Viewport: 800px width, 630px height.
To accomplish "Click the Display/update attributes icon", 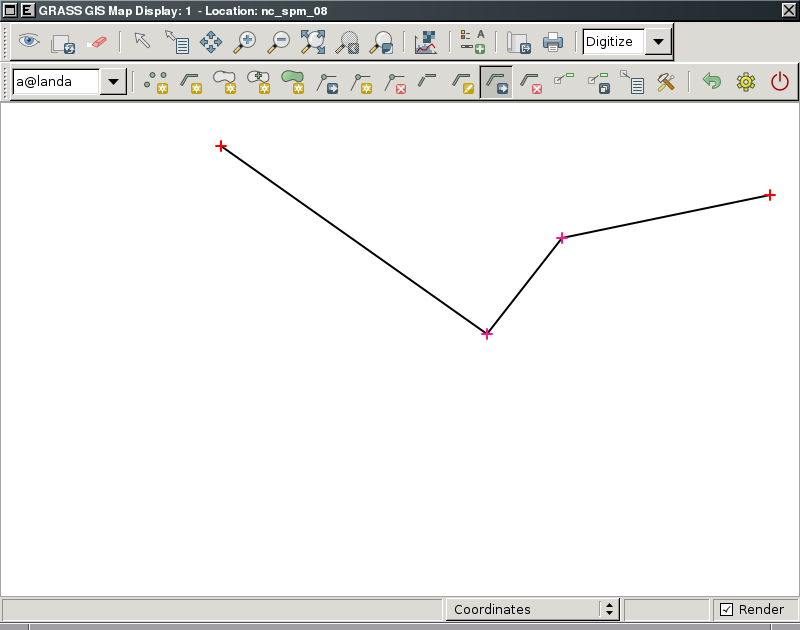I will coord(633,82).
